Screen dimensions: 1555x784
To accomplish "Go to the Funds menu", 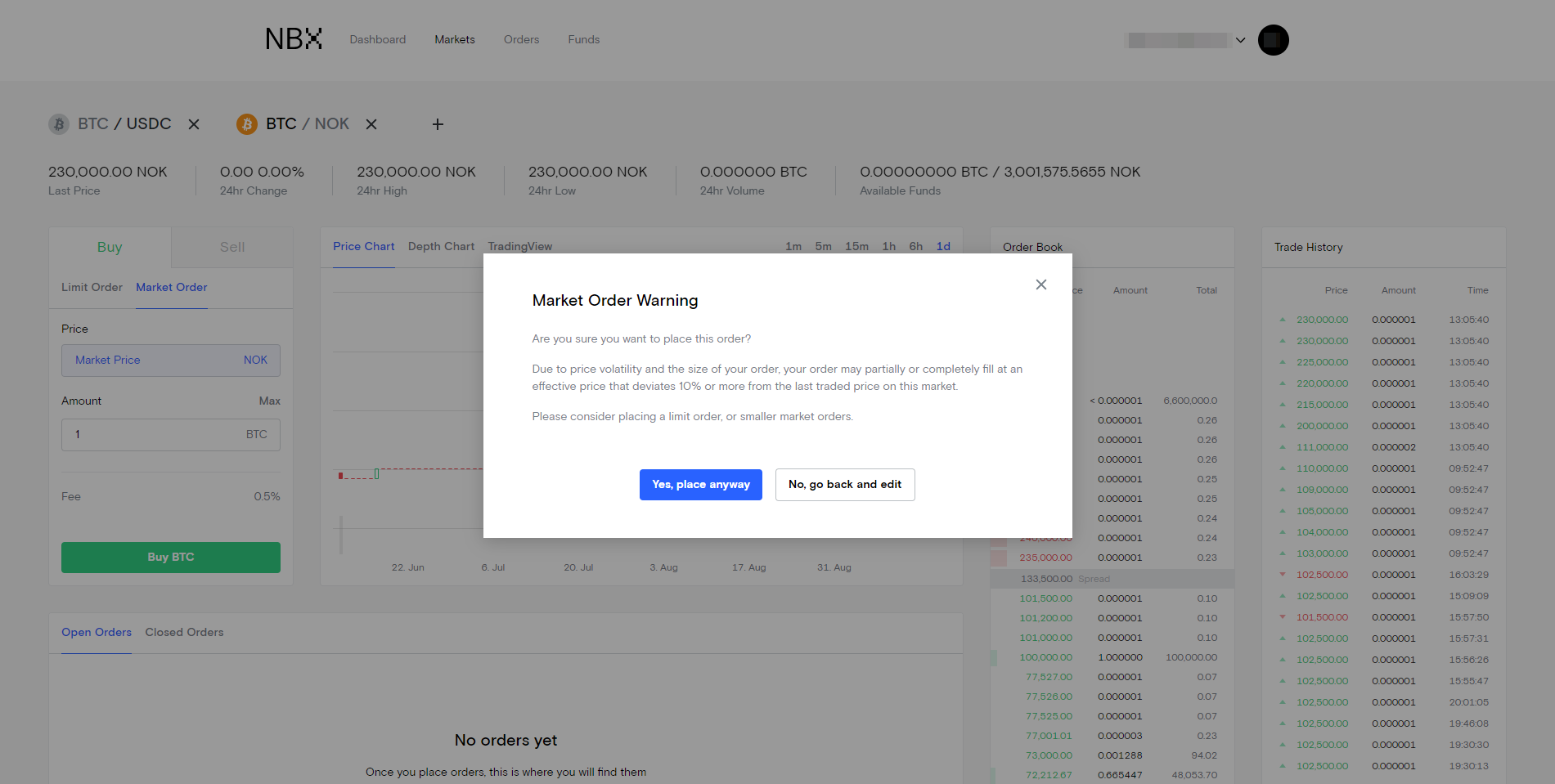I will [583, 39].
